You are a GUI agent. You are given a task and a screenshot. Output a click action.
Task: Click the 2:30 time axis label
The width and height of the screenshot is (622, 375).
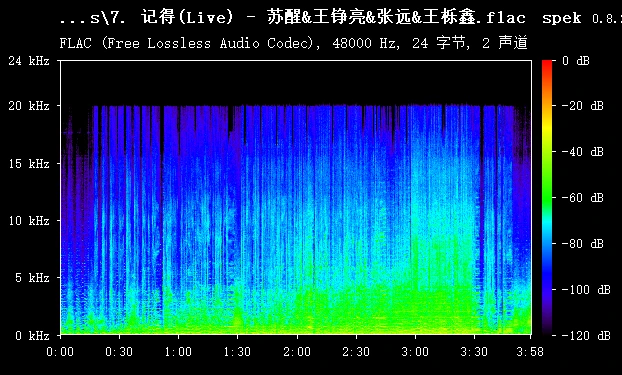(x=356, y=352)
